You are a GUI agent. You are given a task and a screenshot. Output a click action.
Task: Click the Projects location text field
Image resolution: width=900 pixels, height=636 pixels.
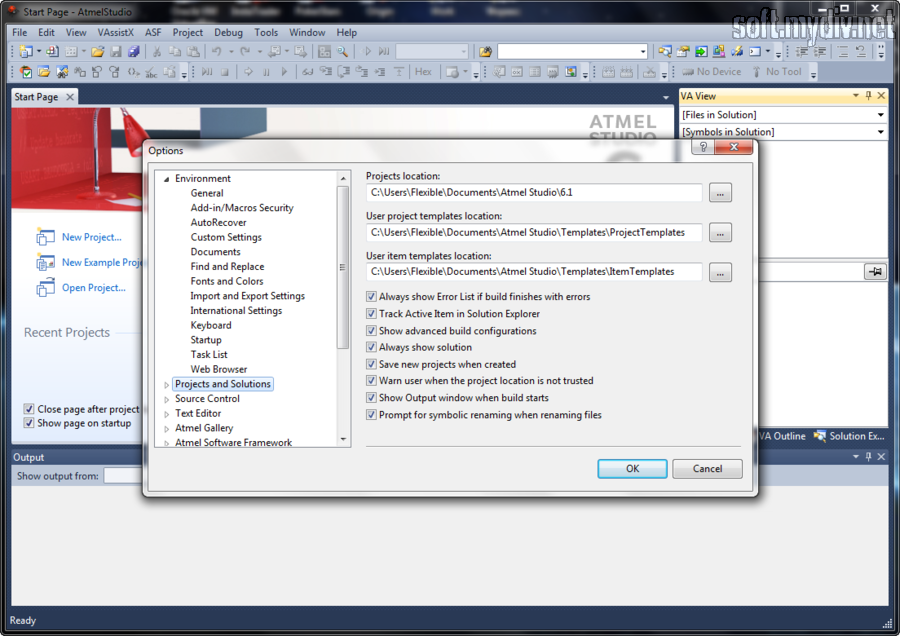click(x=534, y=192)
